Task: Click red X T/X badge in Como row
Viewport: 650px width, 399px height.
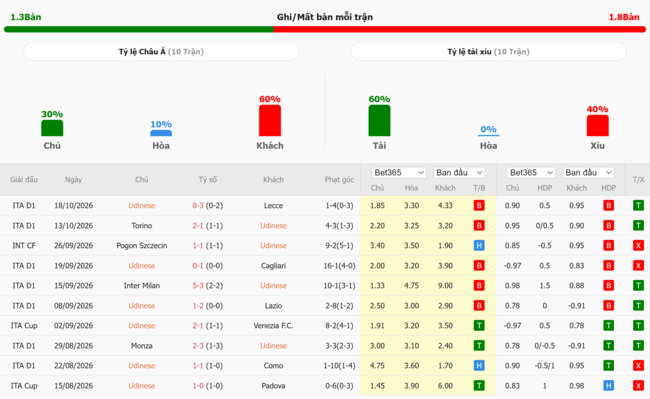Action: (x=638, y=365)
